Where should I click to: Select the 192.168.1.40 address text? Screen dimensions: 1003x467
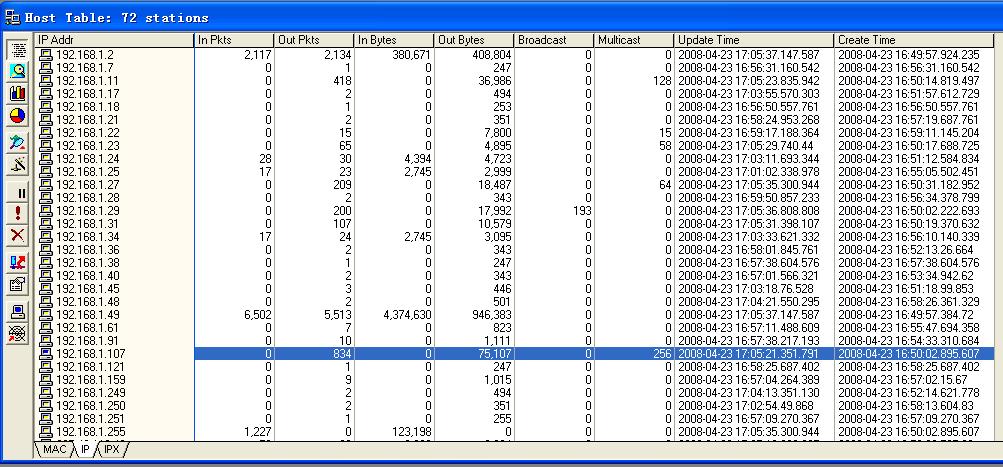click(88, 276)
